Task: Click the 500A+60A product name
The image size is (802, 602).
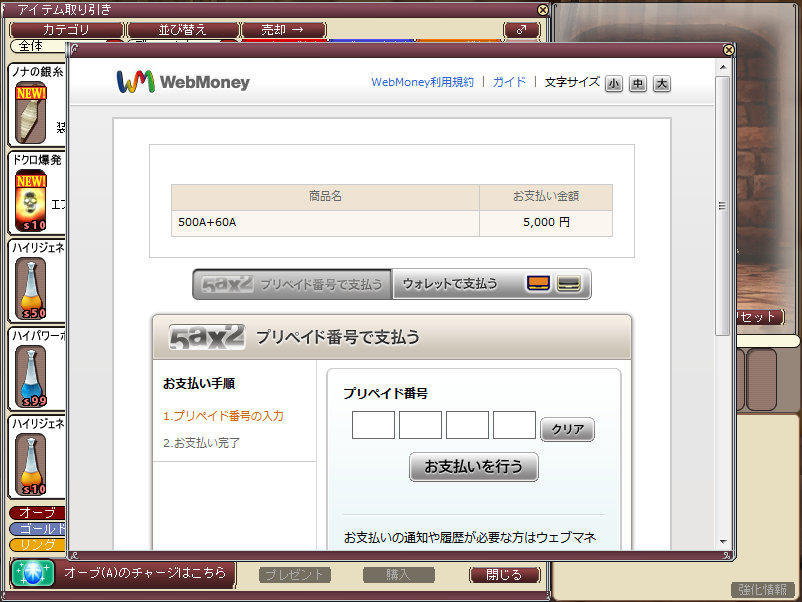Action: coord(207,223)
